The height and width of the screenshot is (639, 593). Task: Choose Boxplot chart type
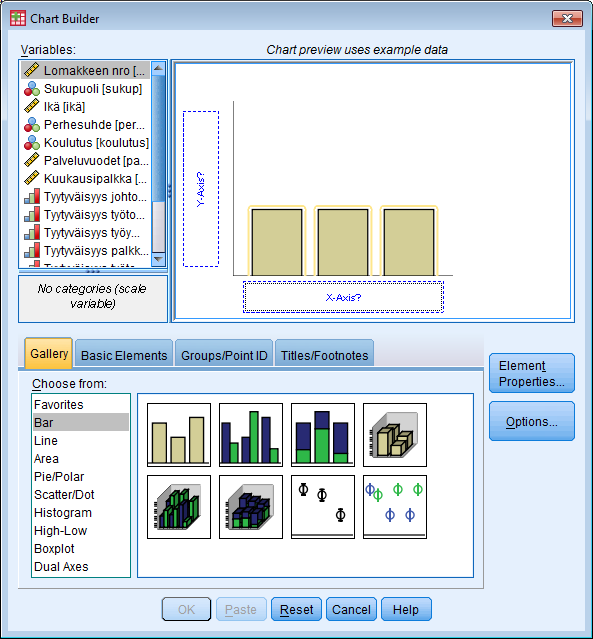[81, 549]
